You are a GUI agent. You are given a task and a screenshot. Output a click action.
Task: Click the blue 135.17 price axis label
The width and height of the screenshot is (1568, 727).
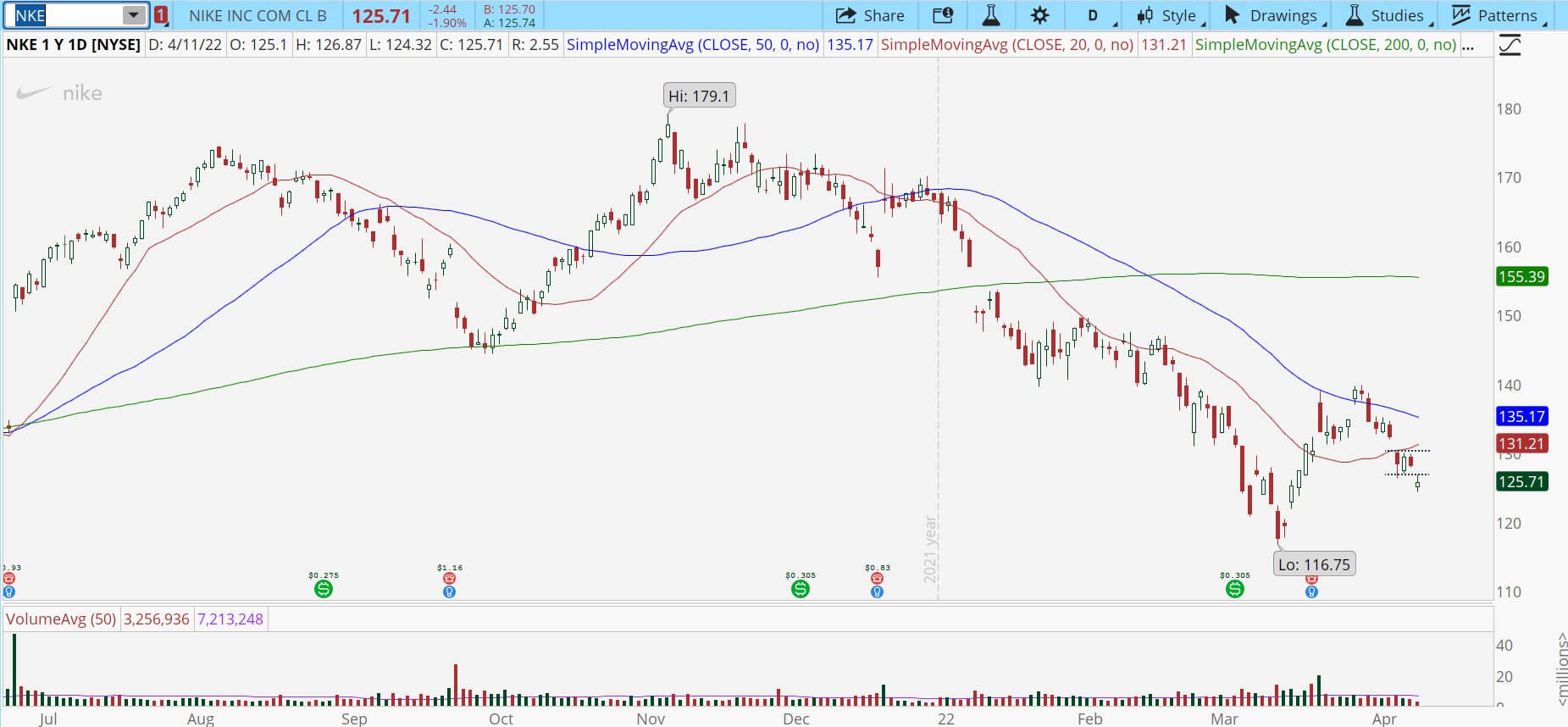(1521, 417)
